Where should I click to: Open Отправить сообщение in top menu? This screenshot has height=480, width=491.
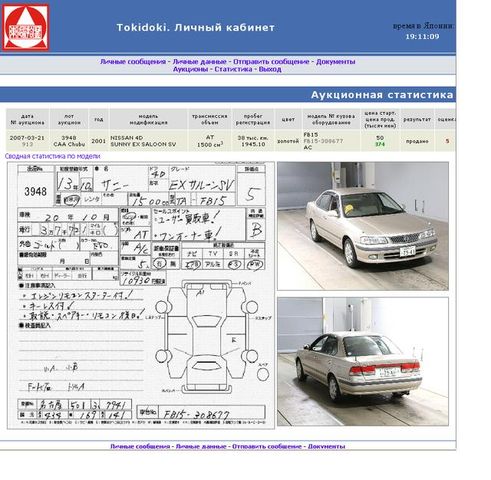pos(271,62)
